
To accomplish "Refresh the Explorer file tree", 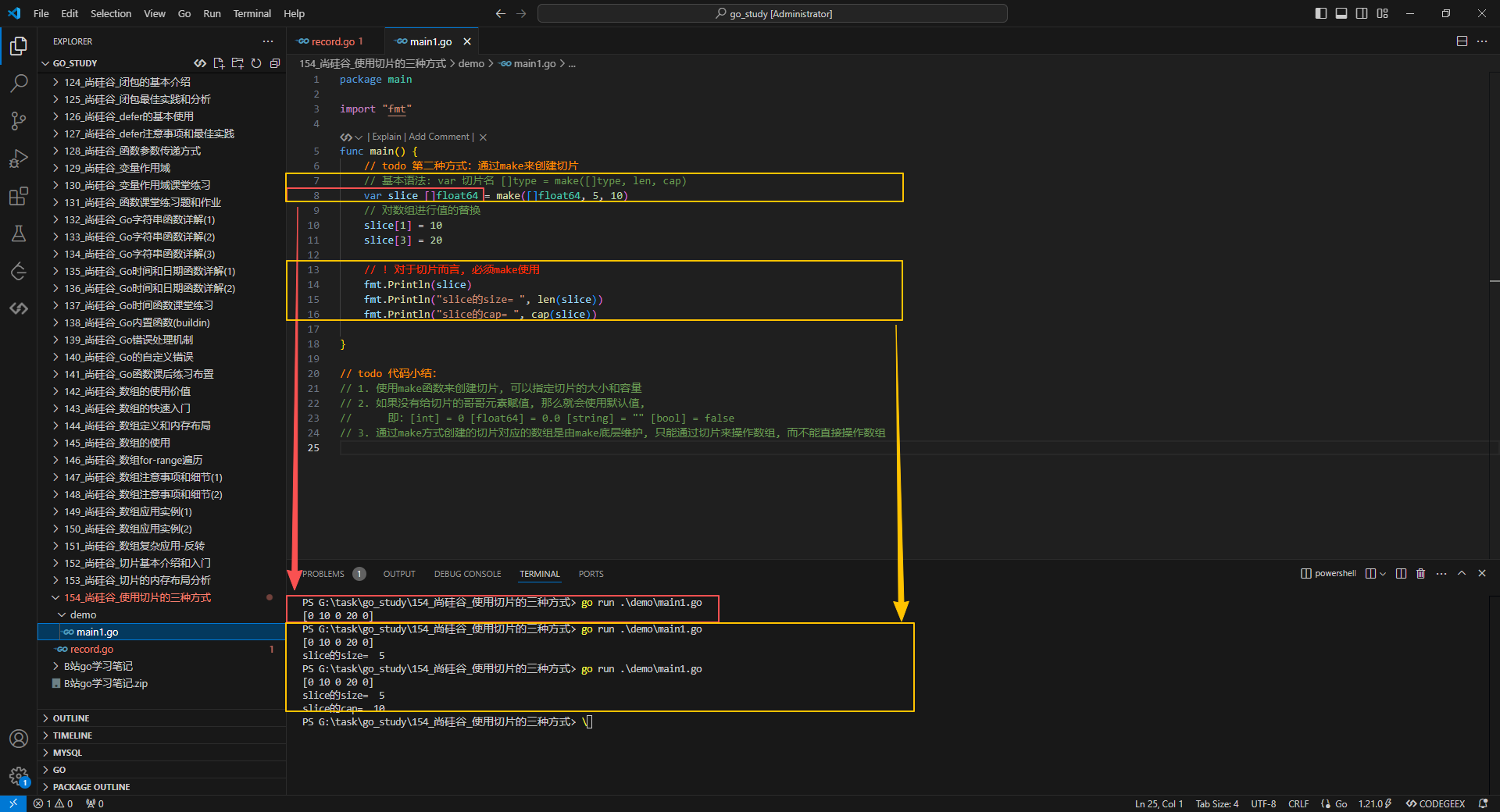I will pos(256,63).
